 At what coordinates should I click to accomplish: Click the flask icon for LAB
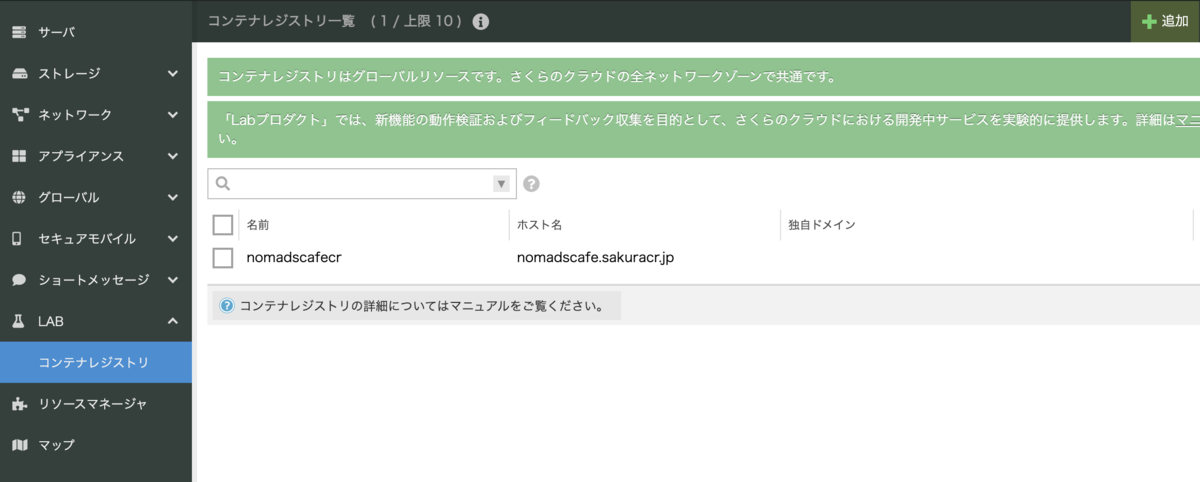(x=18, y=321)
